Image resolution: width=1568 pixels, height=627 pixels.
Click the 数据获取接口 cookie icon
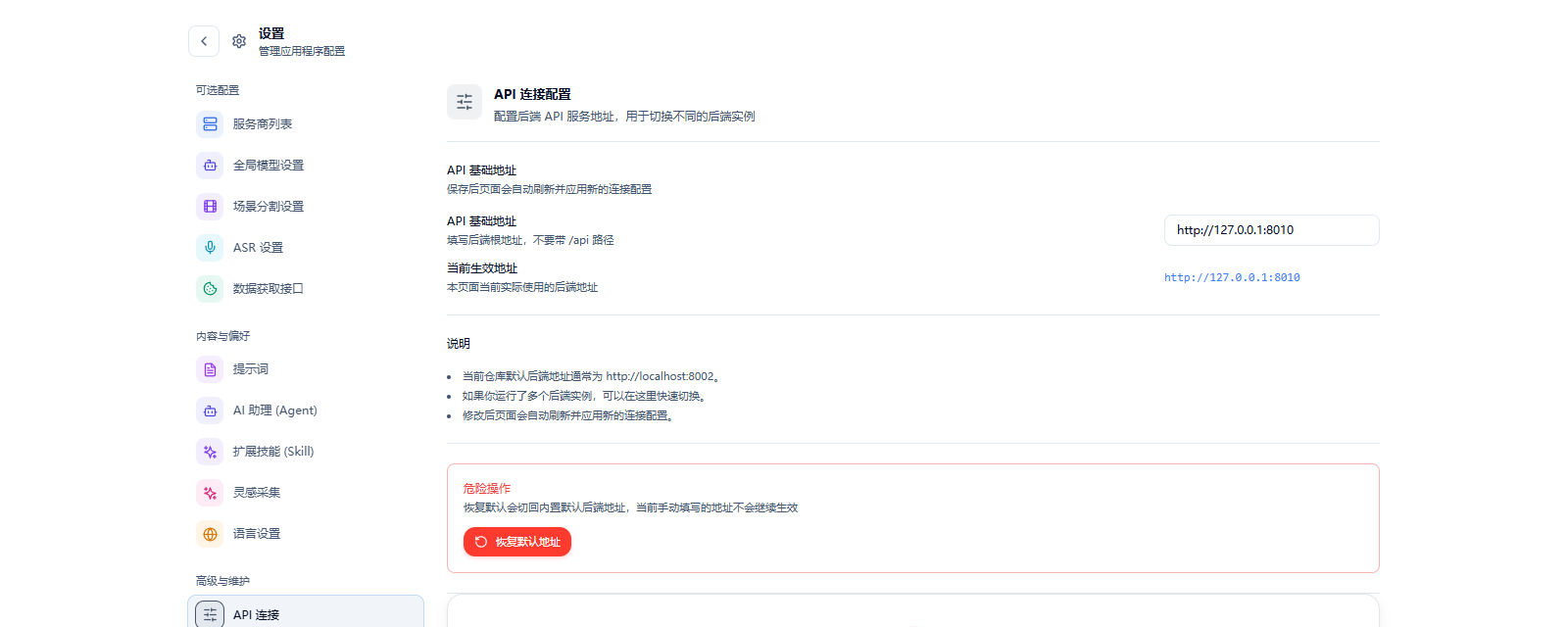[x=210, y=289]
